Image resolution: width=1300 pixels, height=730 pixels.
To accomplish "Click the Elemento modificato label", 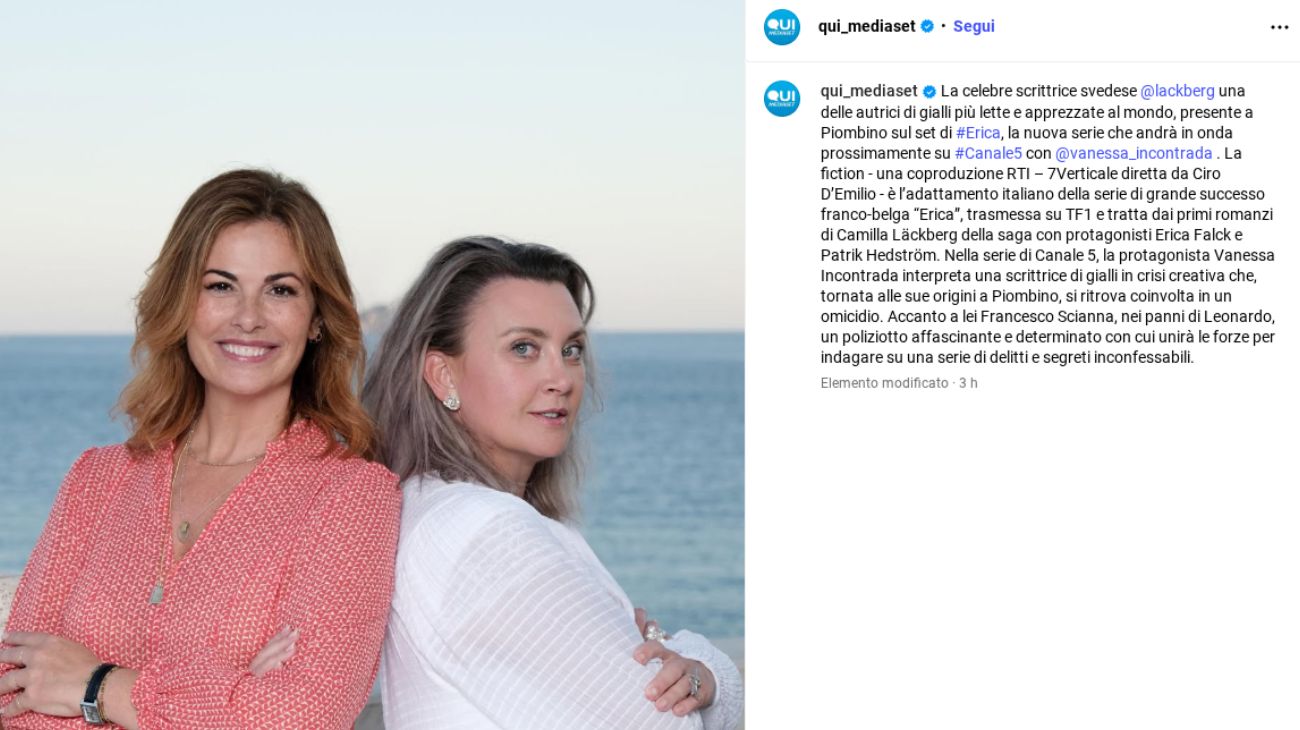I will [884, 383].
